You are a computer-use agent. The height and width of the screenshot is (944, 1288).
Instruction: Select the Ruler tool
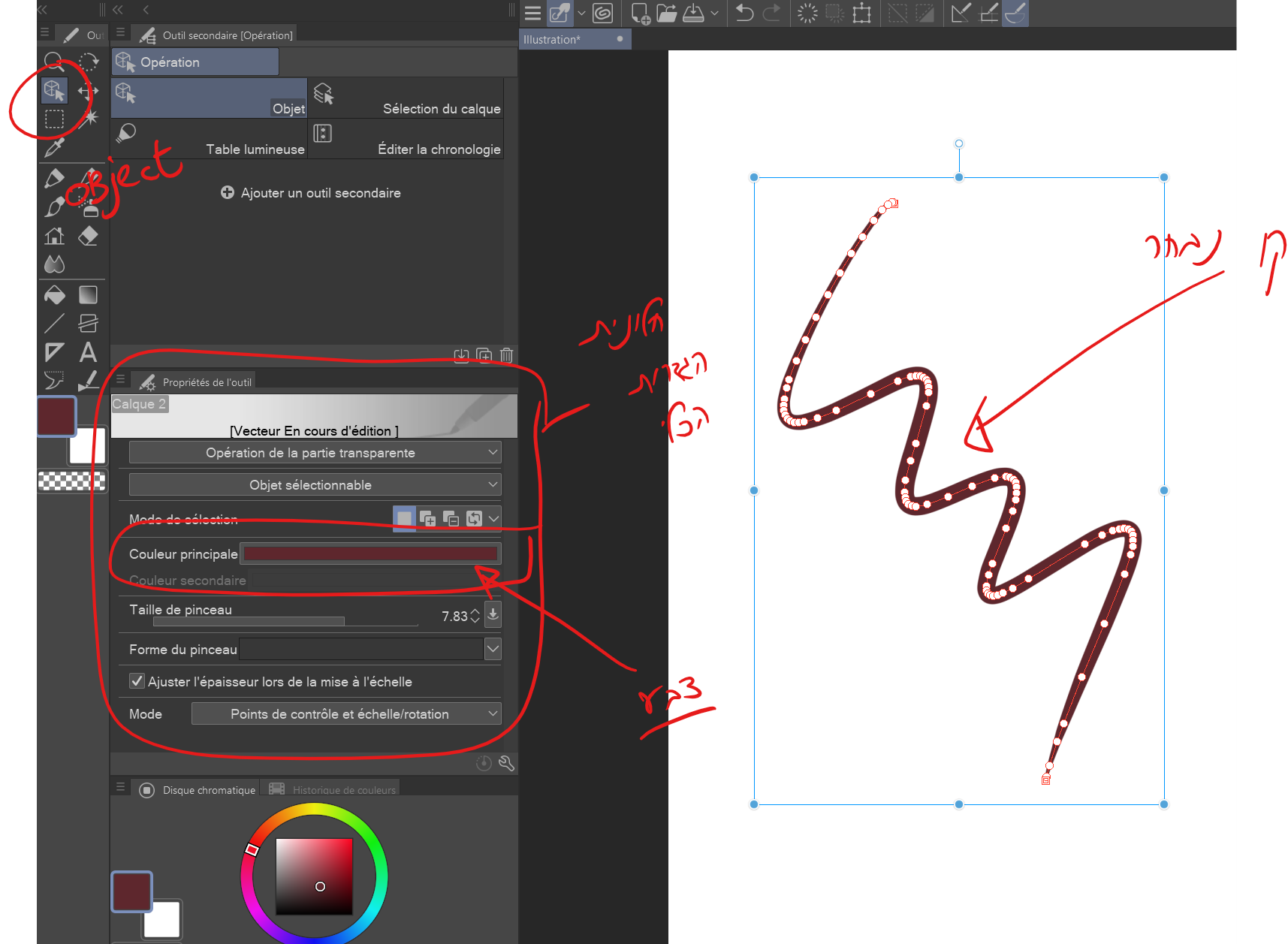[54, 352]
